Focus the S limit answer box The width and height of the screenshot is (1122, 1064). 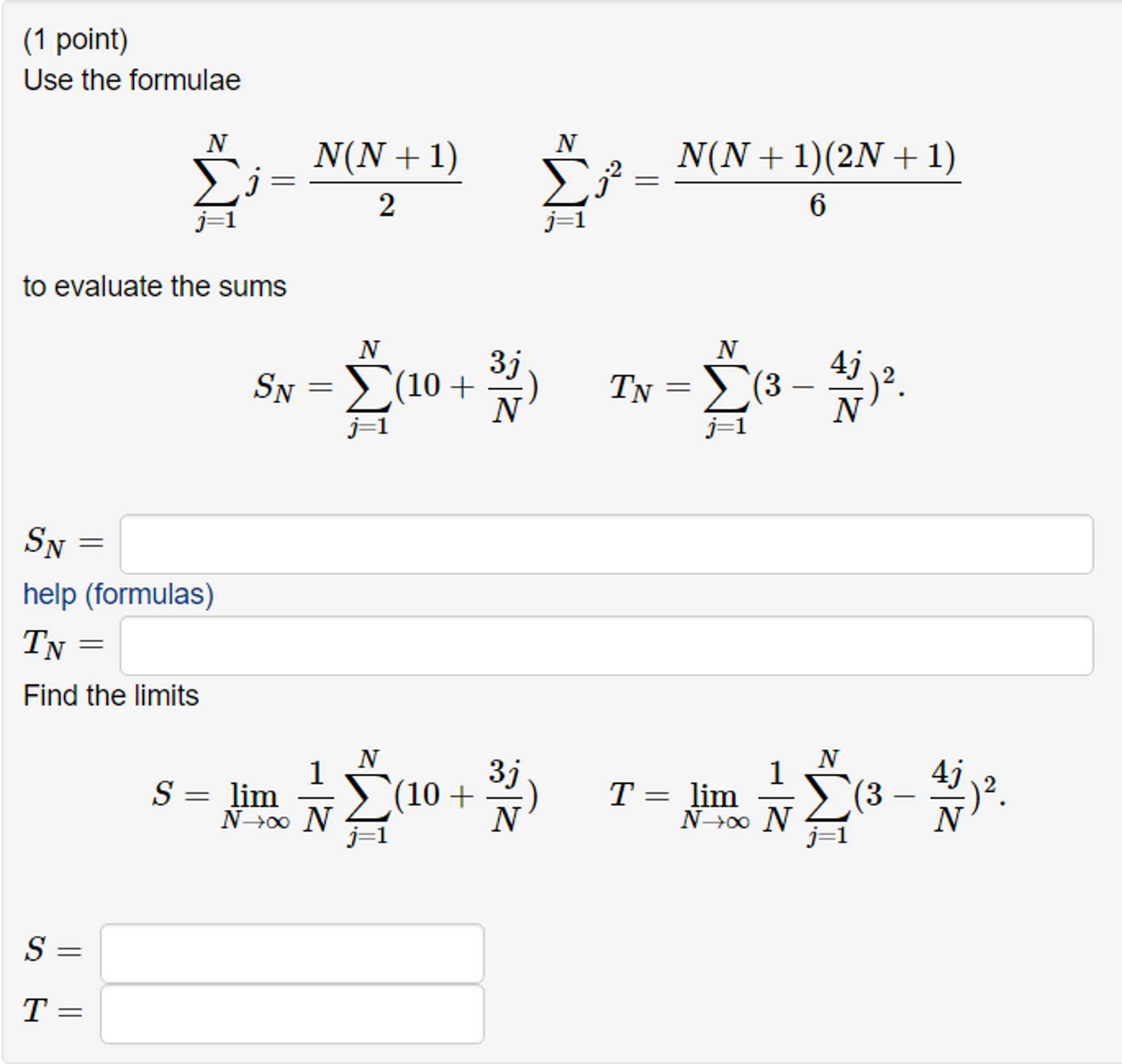pyautogui.click(x=292, y=953)
